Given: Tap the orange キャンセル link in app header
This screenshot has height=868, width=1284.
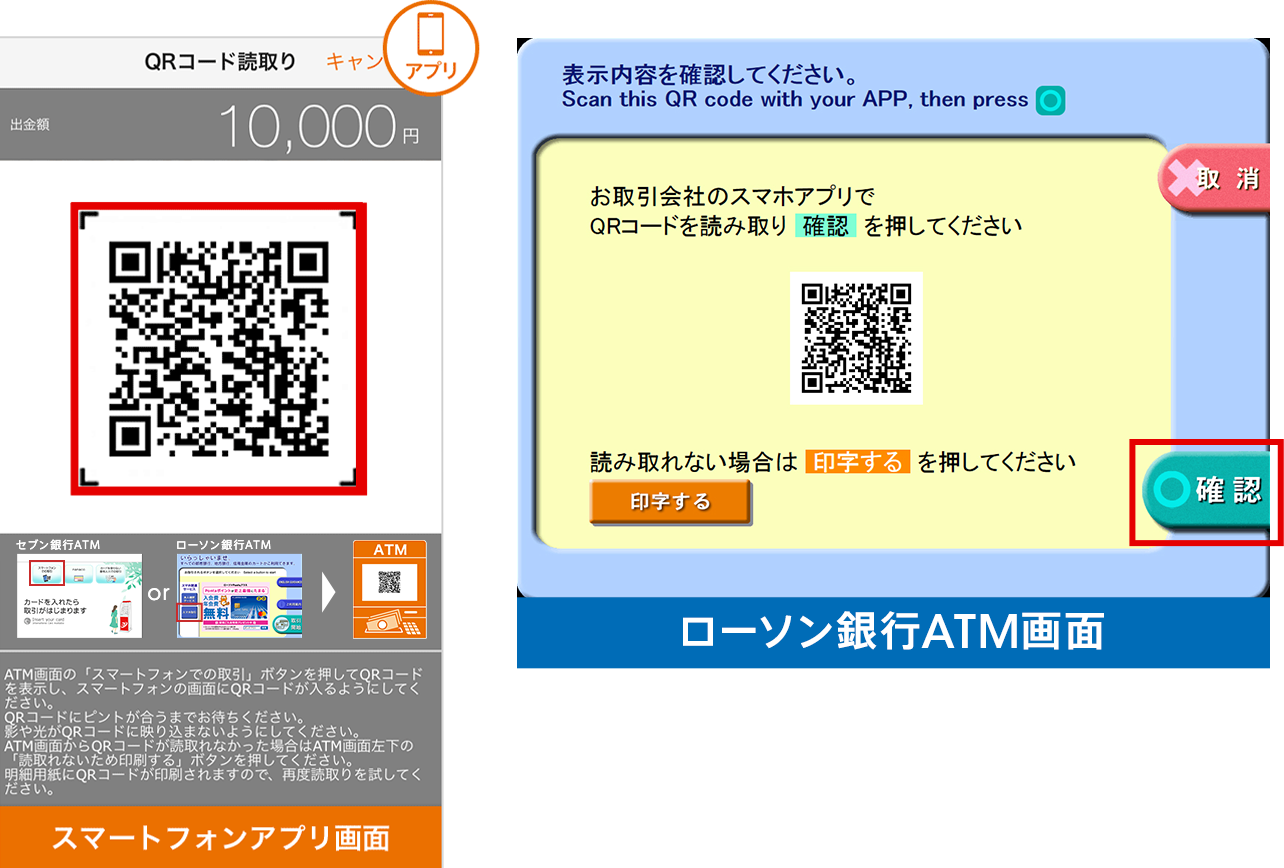Looking at the screenshot, I should tap(354, 62).
